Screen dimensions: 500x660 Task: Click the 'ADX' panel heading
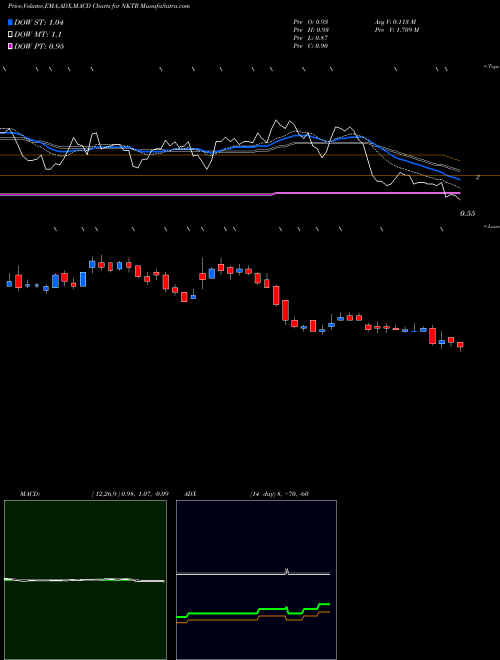[x=190, y=494]
